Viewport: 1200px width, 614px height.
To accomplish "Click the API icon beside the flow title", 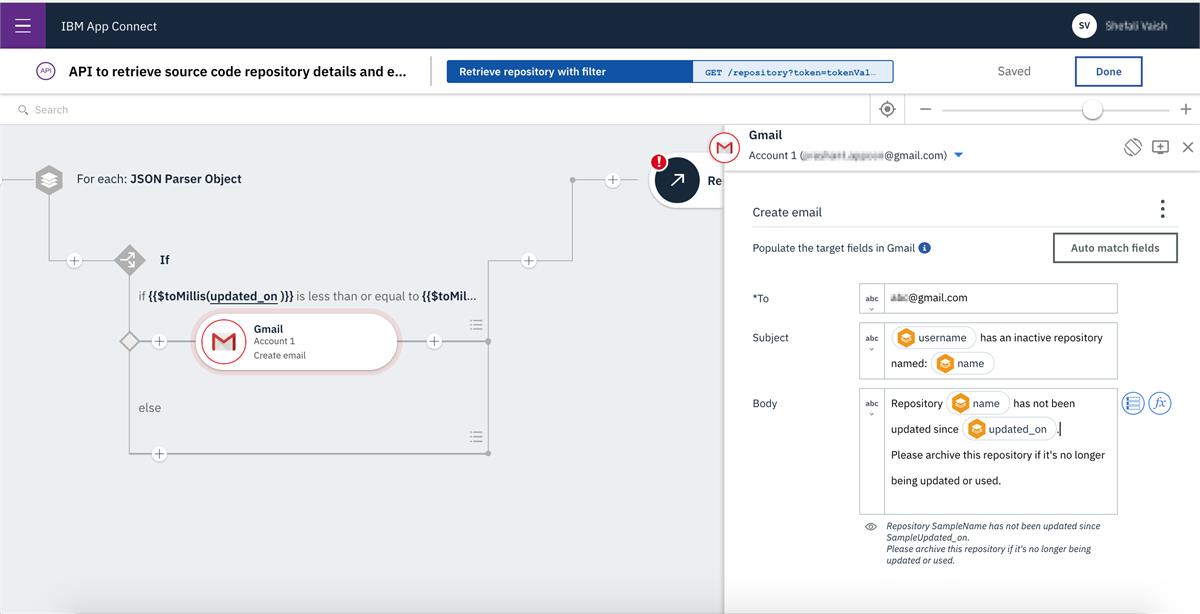I will tap(46, 71).
